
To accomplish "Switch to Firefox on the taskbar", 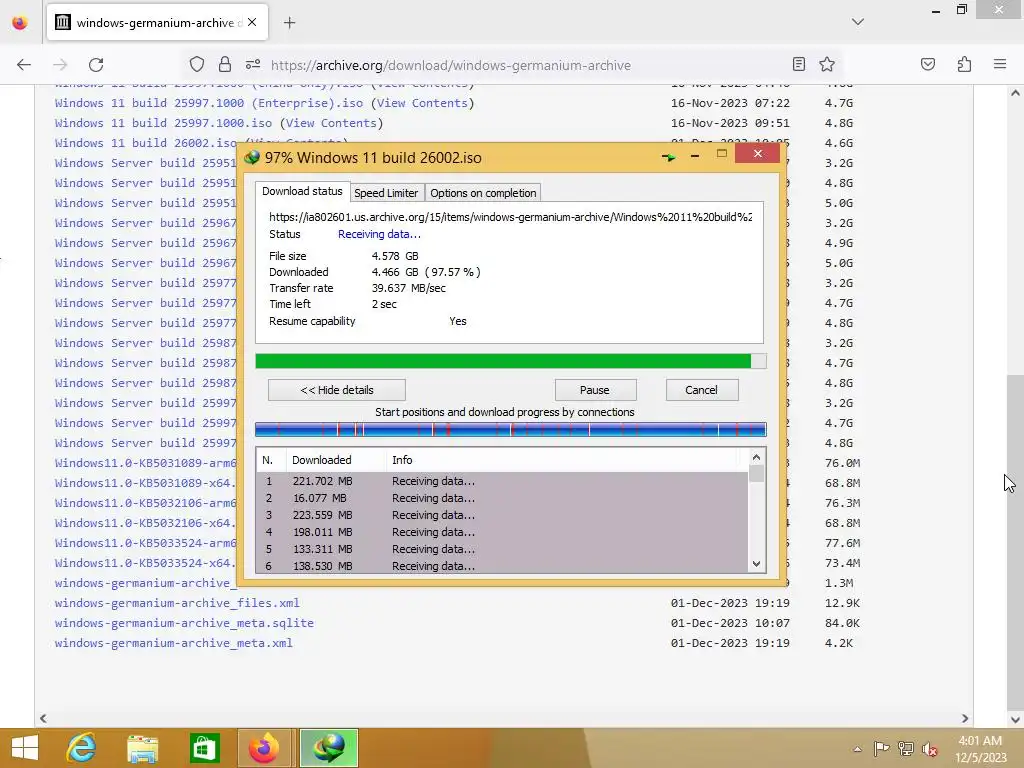I will (x=264, y=748).
